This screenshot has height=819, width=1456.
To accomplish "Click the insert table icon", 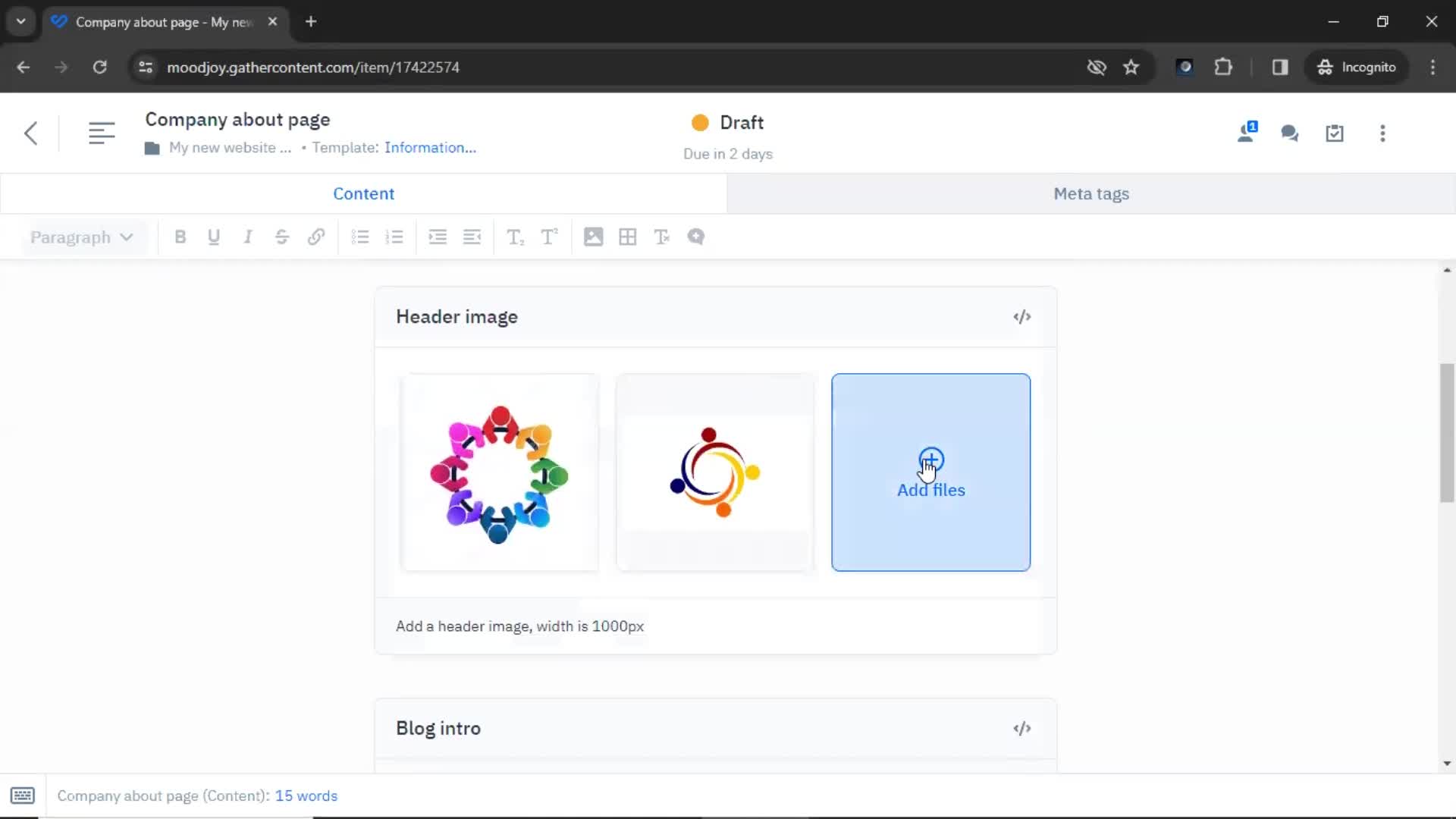I will 627,237.
